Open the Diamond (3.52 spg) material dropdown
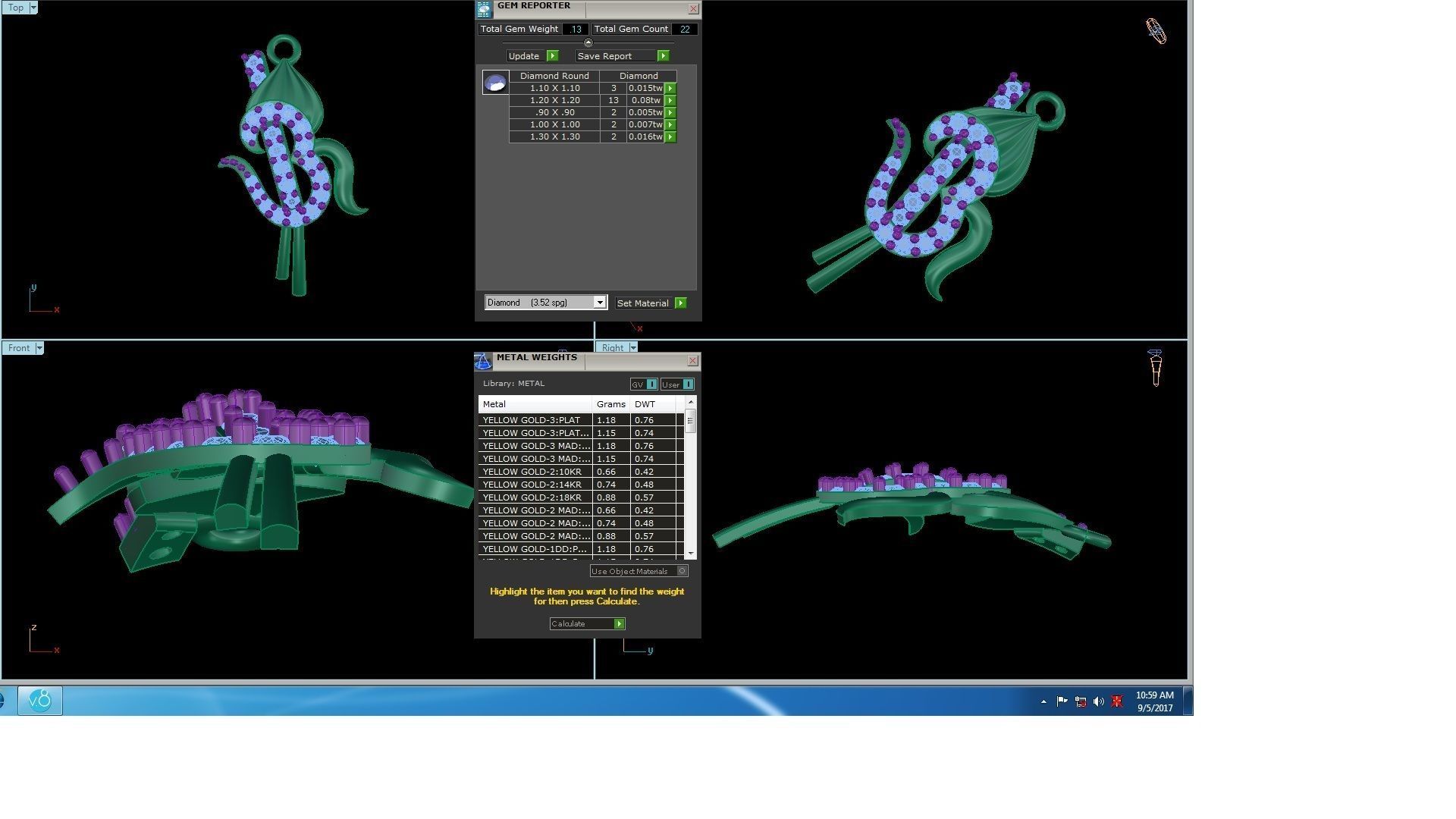 [x=599, y=303]
